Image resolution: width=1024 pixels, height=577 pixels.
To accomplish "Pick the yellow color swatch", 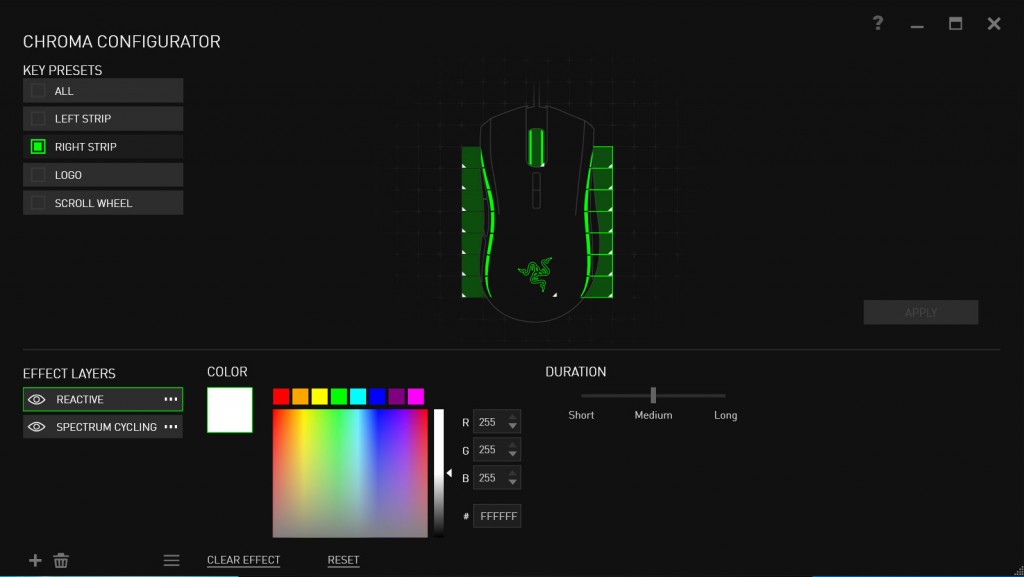I will tap(319, 396).
